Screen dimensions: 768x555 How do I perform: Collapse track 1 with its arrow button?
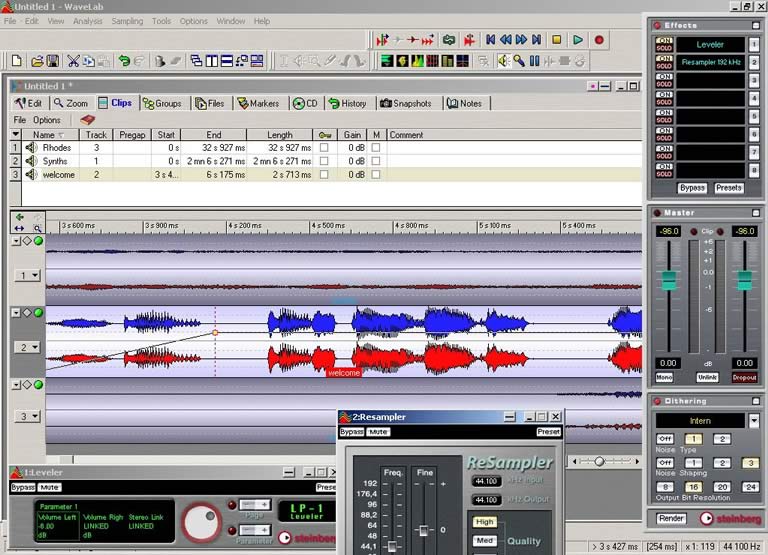point(16,241)
